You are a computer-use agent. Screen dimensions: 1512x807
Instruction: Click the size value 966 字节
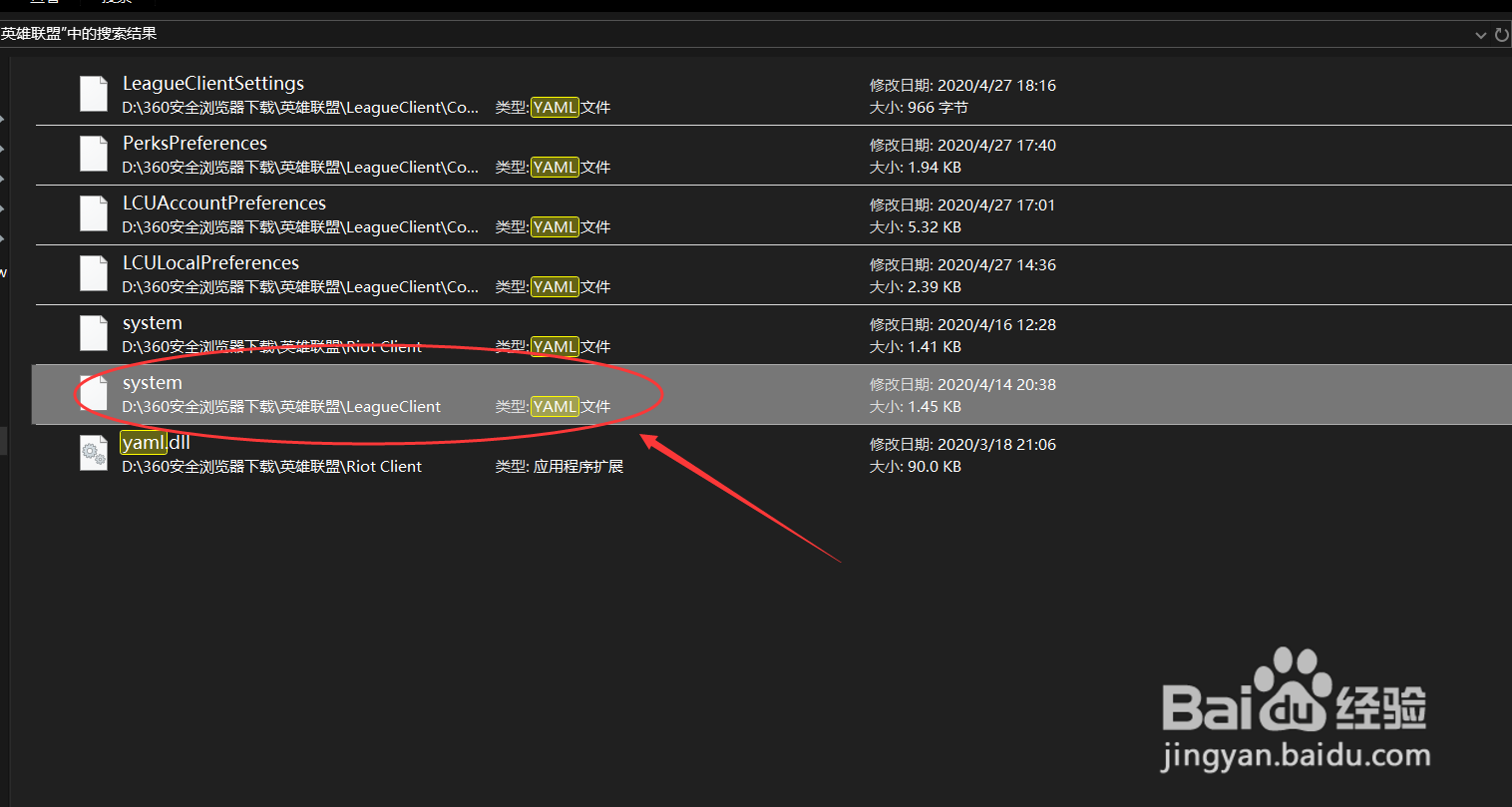pos(938,108)
